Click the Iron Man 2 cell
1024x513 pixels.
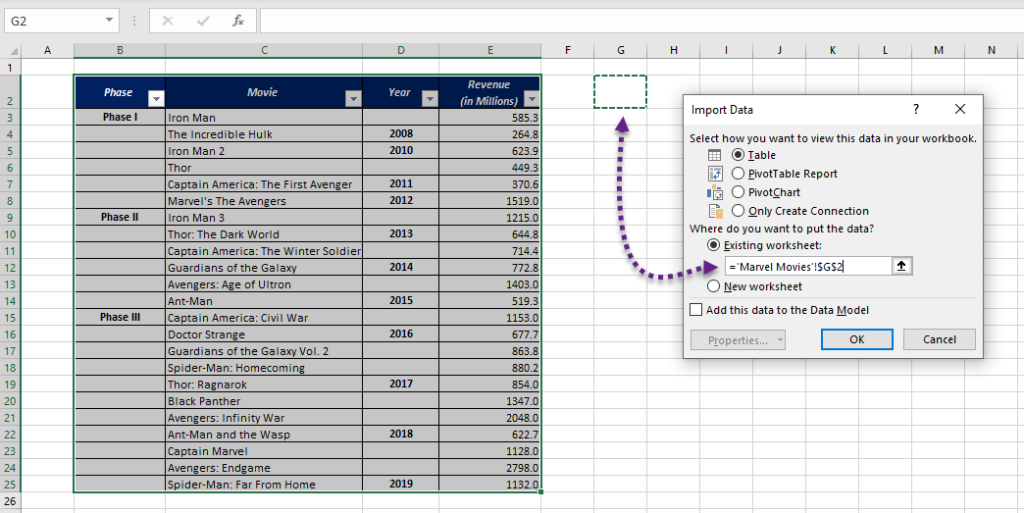pos(264,151)
